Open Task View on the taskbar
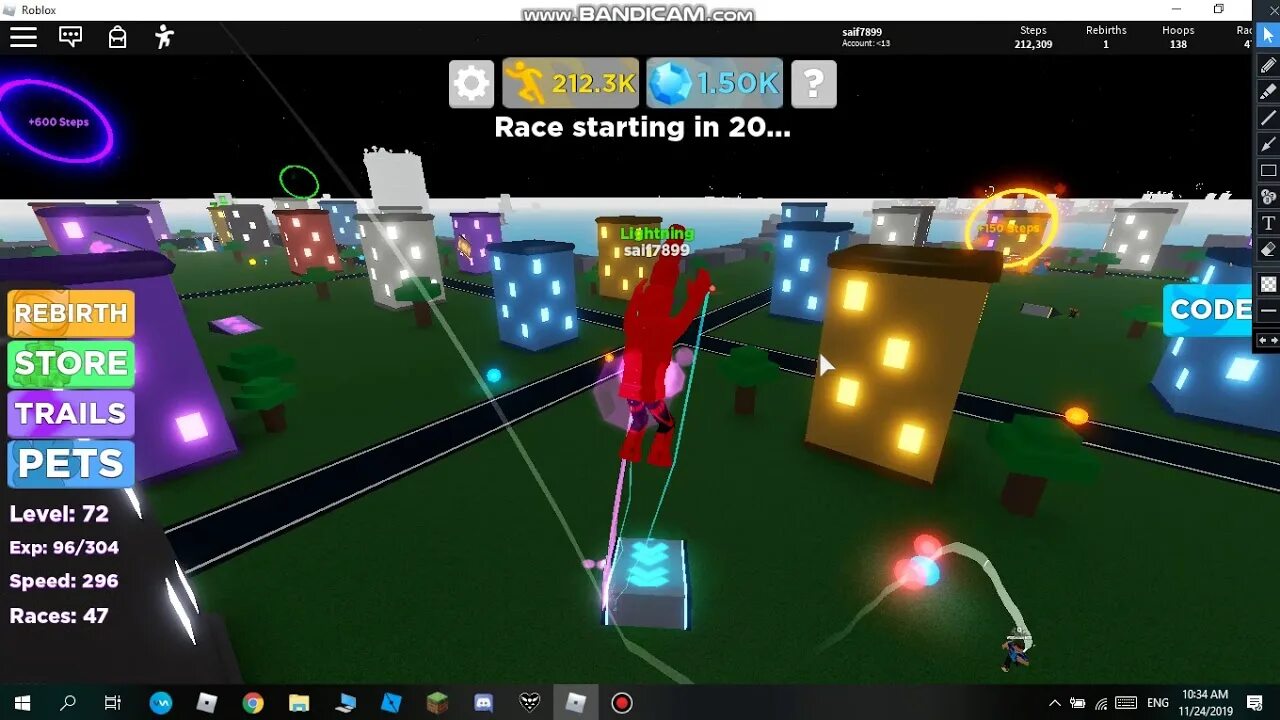 (x=113, y=703)
